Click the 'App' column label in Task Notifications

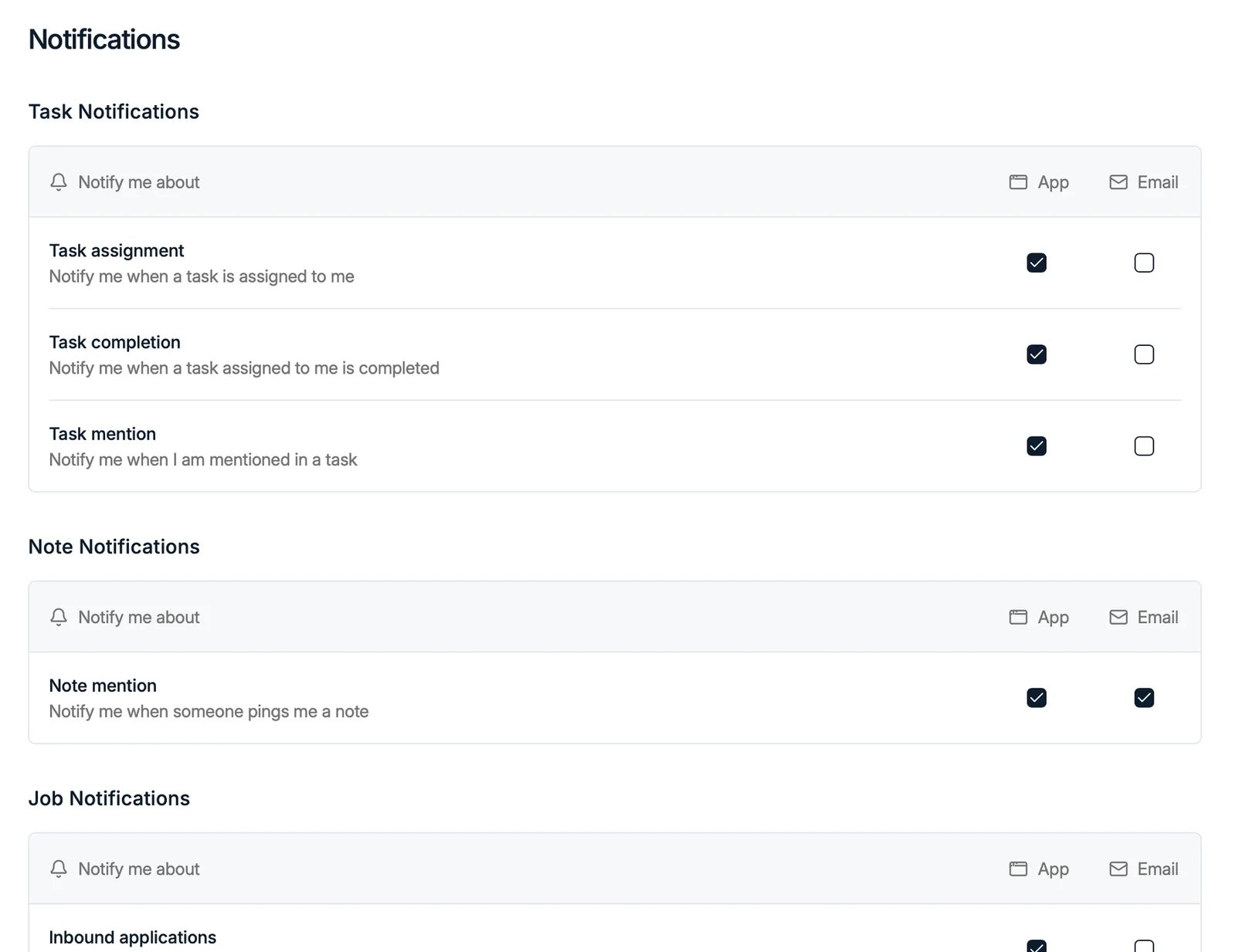(1053, 183)
